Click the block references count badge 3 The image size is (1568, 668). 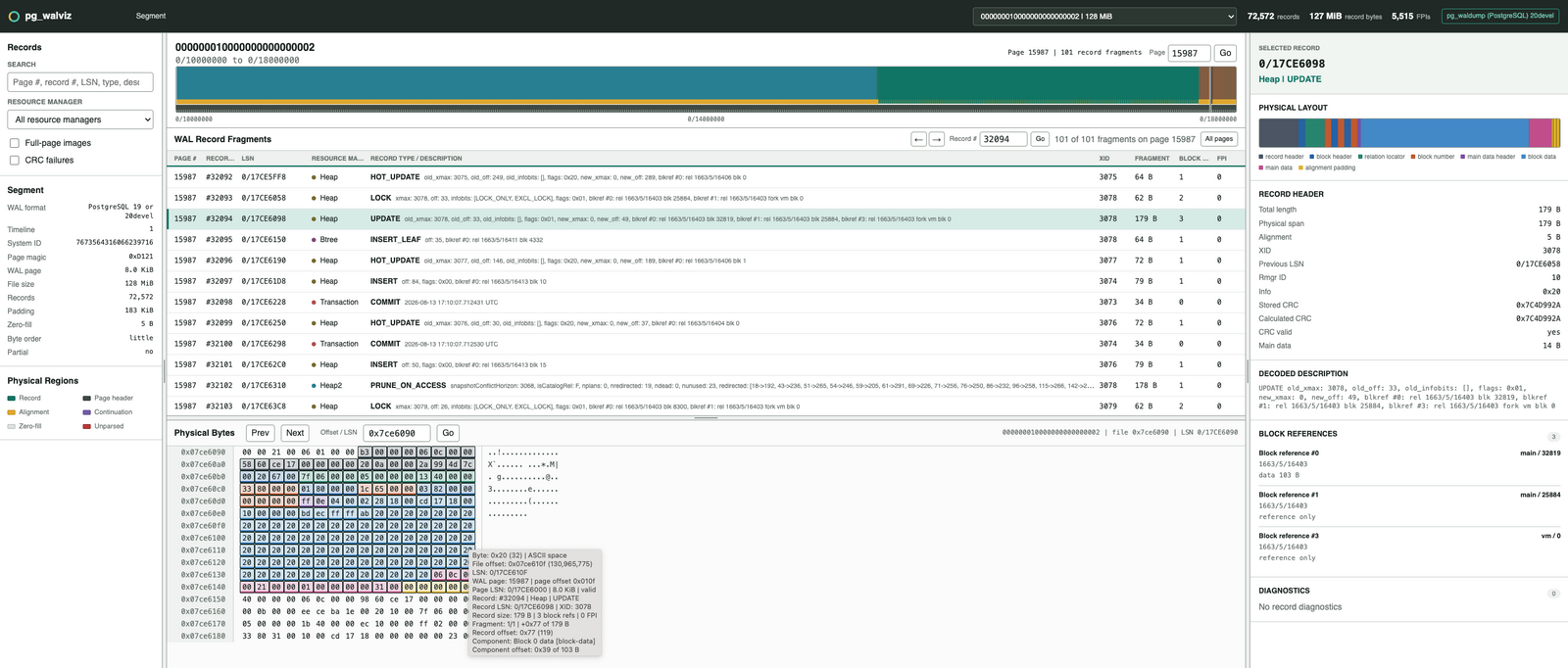point(1553,437)
